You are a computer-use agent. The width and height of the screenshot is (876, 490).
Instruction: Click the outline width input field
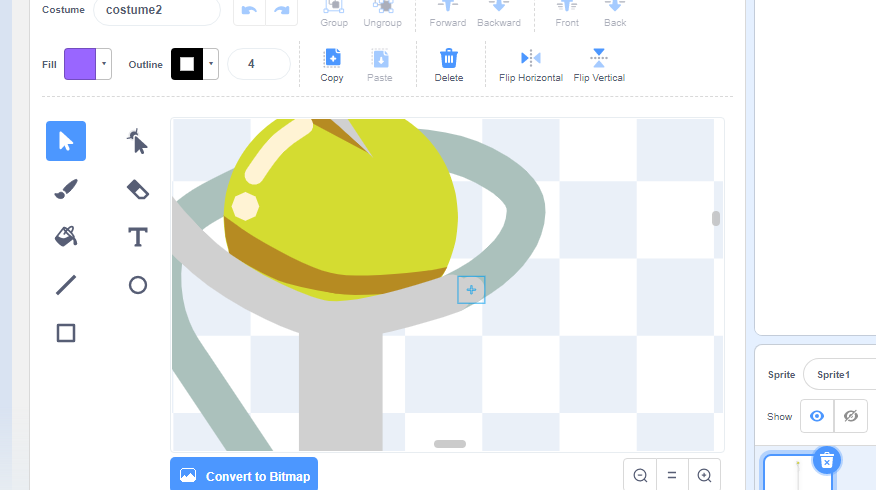pyautogui.click(x=258, y=64)
